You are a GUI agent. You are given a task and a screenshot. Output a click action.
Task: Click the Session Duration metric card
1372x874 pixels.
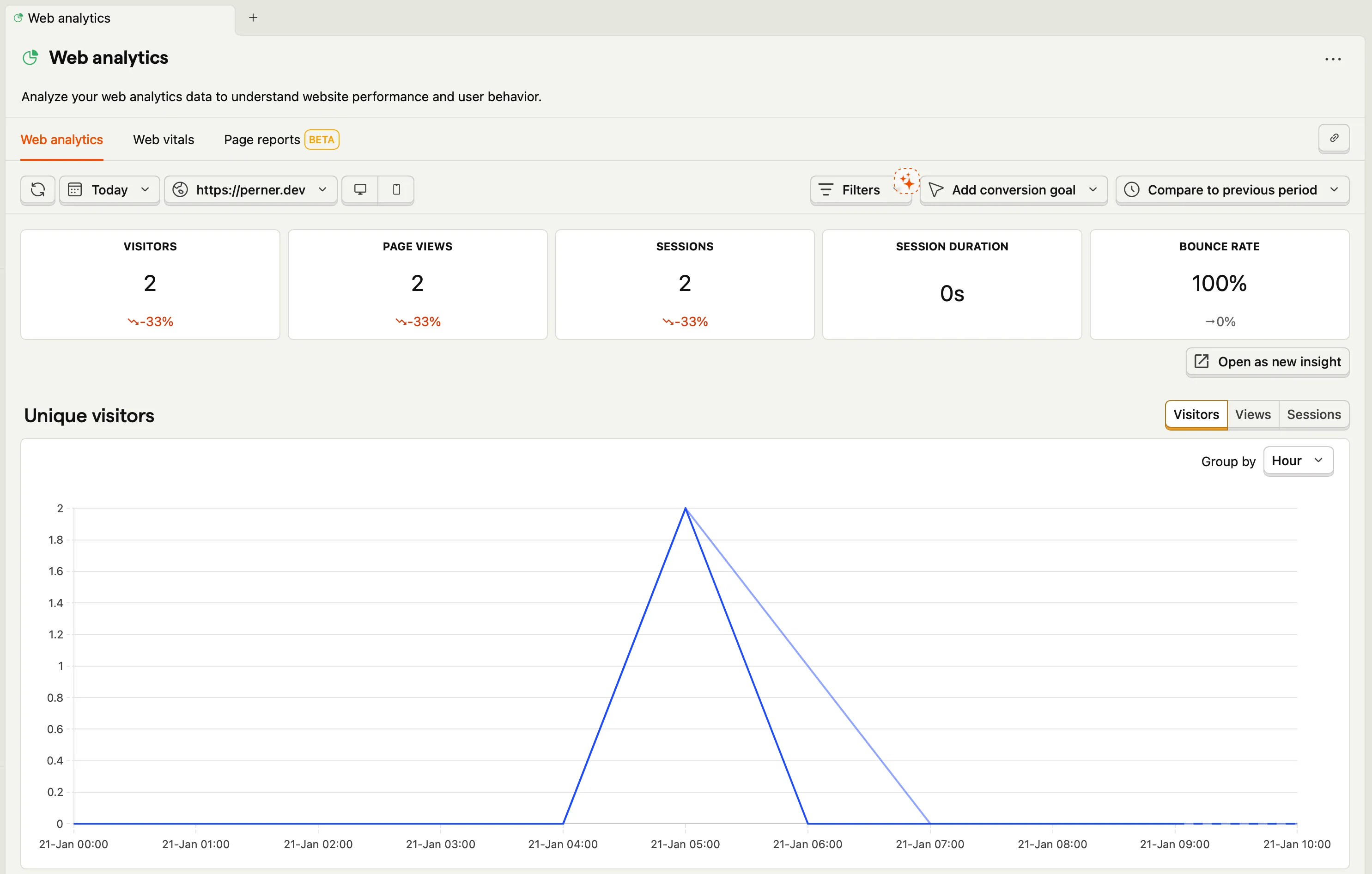tap(952, 284)
